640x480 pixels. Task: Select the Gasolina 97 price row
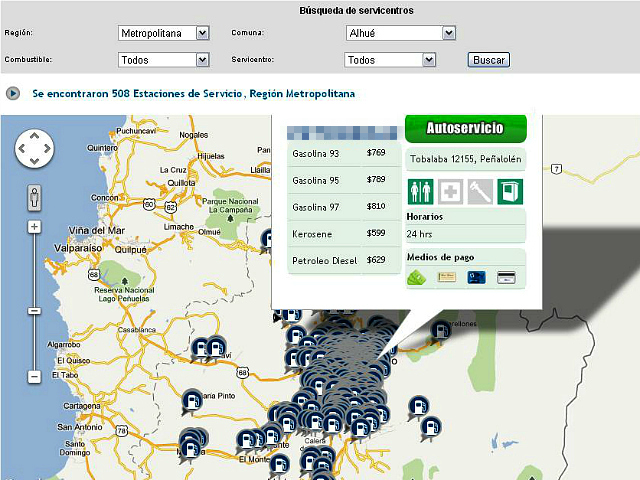click(344, 207)
